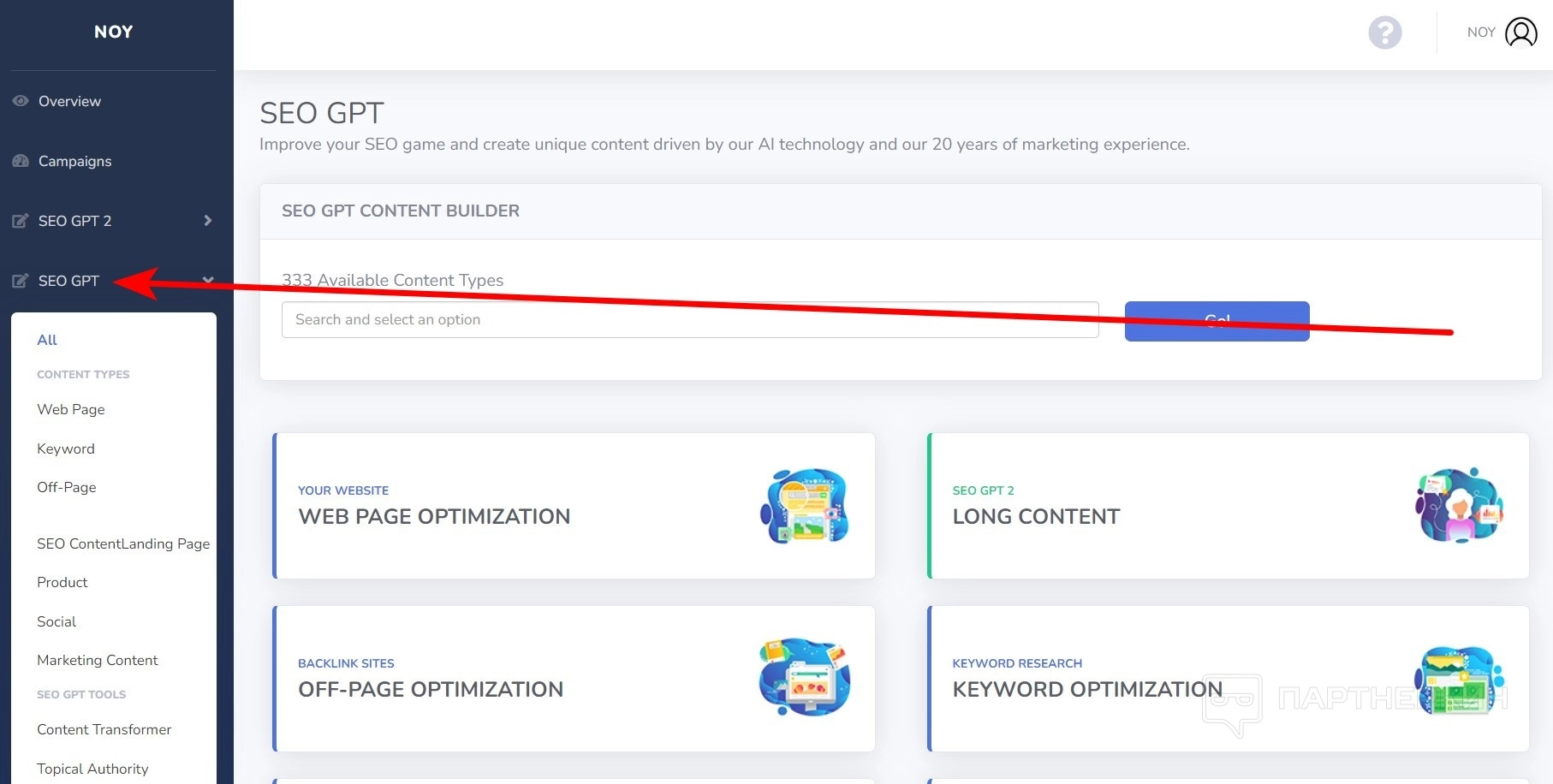
Task: Open the Long Content card title
Action: click(1036, 516)
